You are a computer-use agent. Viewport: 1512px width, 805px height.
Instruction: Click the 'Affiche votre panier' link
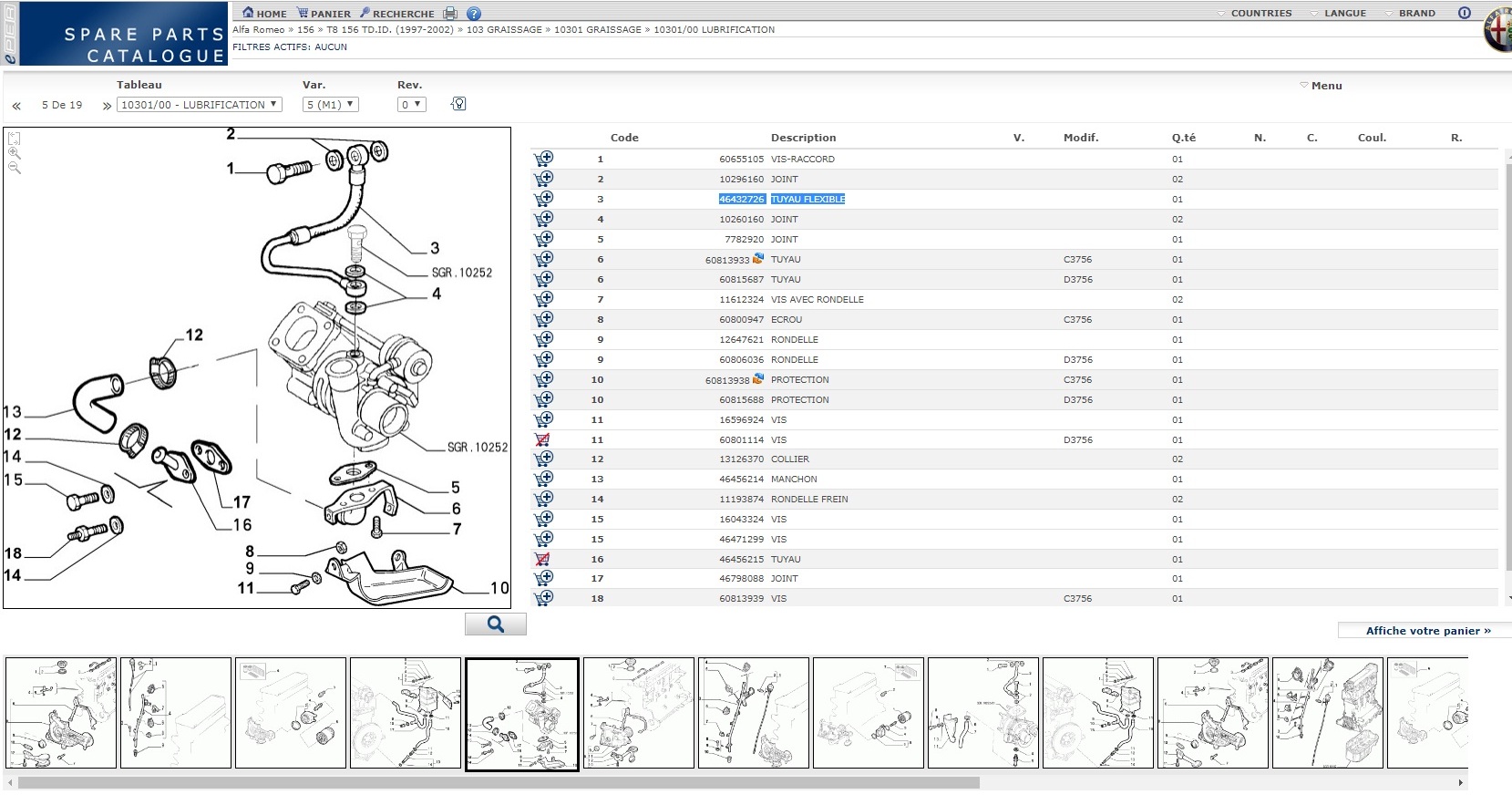[x=1427, y=630]
